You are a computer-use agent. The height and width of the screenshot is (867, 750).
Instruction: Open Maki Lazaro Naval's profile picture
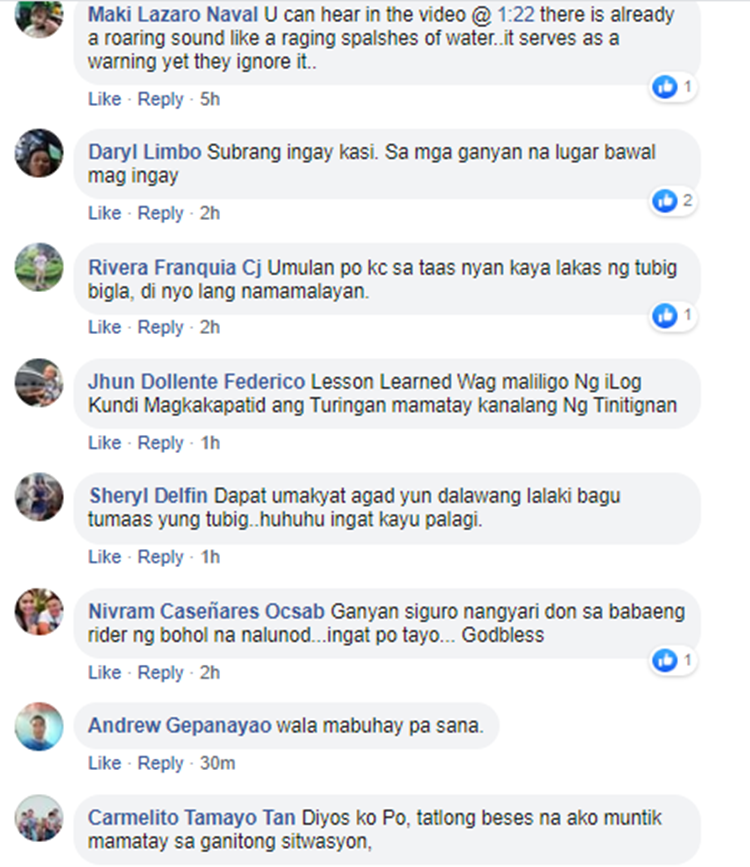pyautogui.click(x=39, y=17)
